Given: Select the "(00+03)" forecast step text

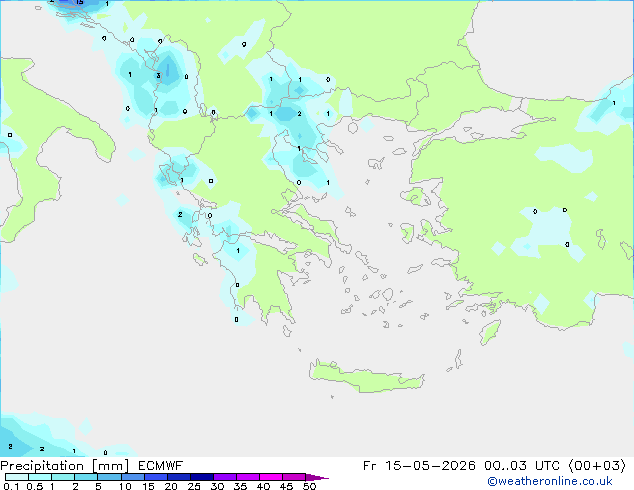Looking at the screenshot, I should [597, 466].
